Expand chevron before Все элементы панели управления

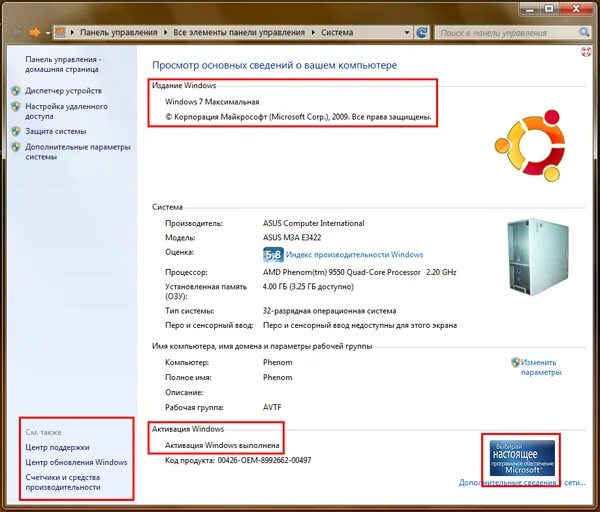pos(165,33)
